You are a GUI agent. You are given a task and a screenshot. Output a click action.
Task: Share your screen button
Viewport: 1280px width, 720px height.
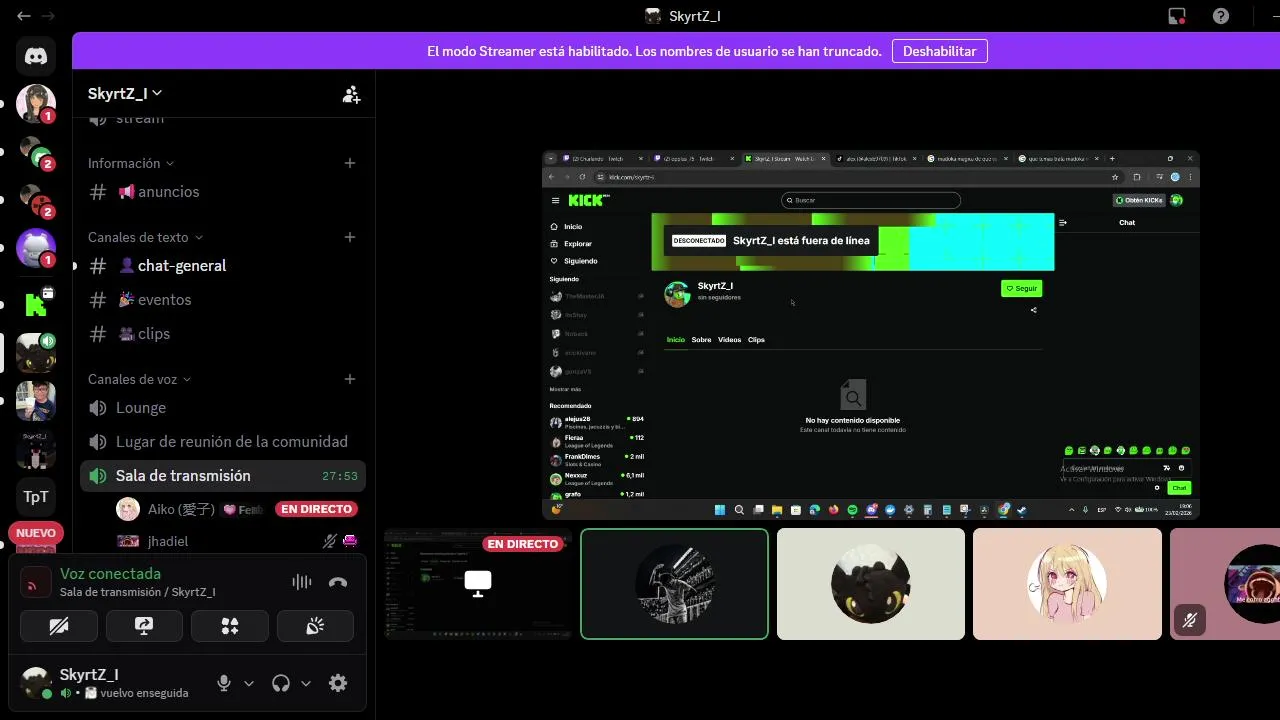pyautogui.click(x=144, y=626)
